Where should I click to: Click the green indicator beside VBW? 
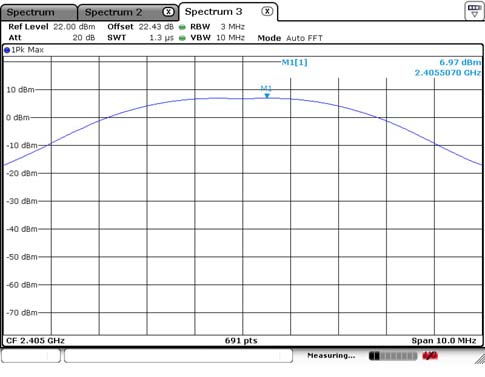click(182, 38)
